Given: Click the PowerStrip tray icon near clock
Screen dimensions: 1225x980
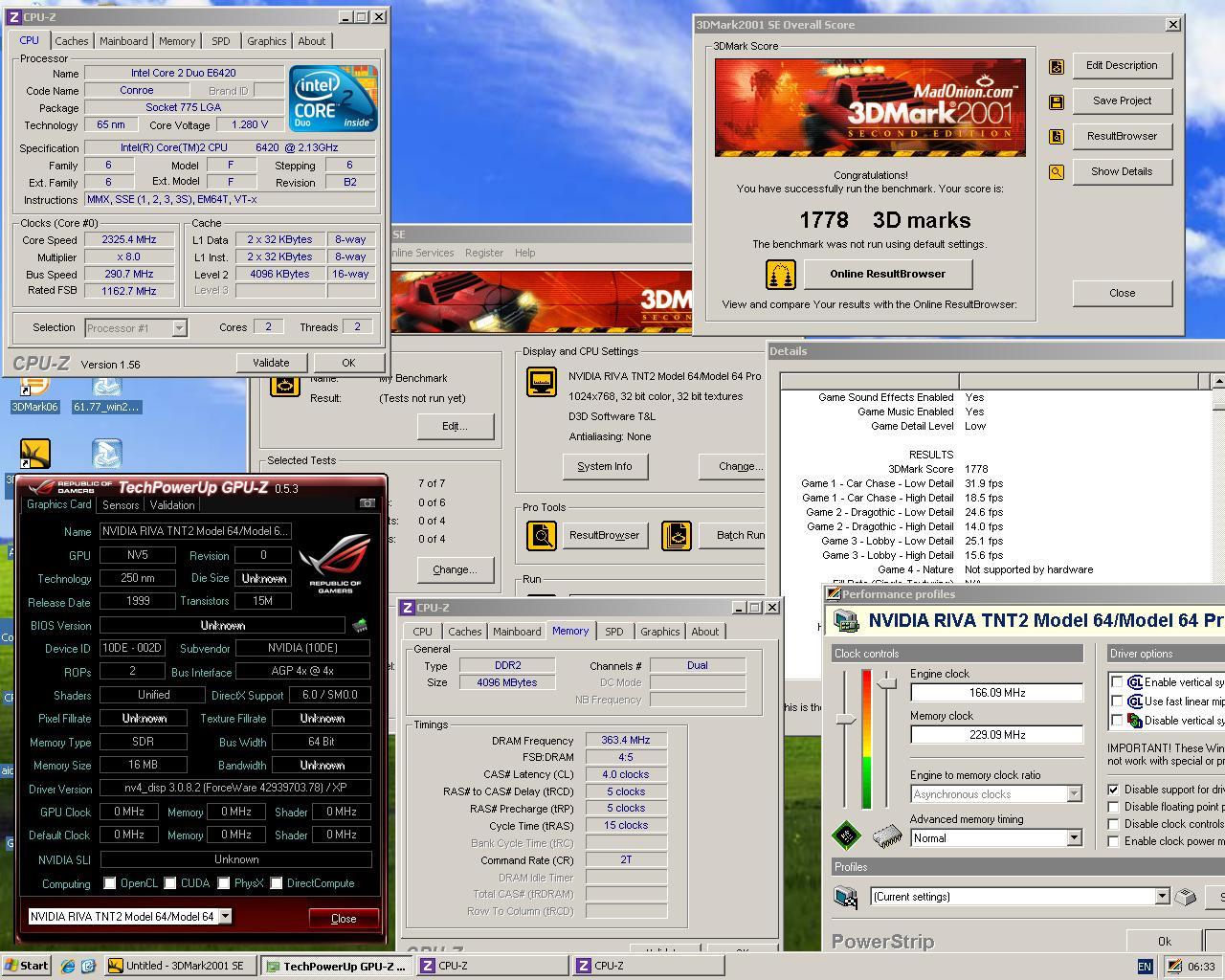Looking at the screenshot, I should 1172,967.
